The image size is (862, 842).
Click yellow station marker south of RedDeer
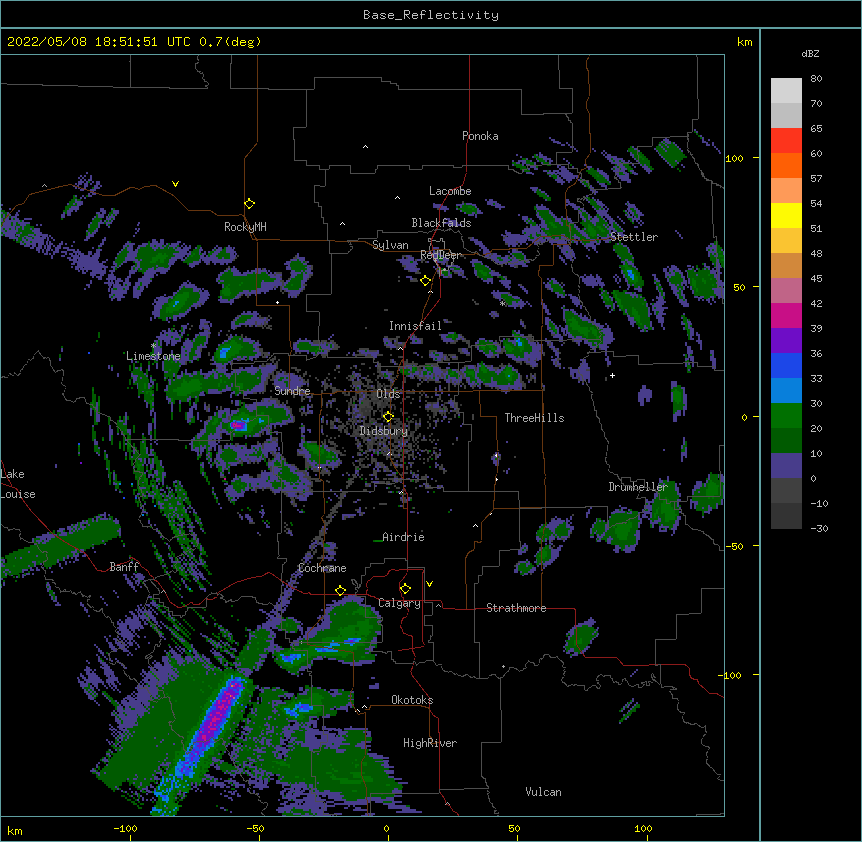(x=425, y=281)
